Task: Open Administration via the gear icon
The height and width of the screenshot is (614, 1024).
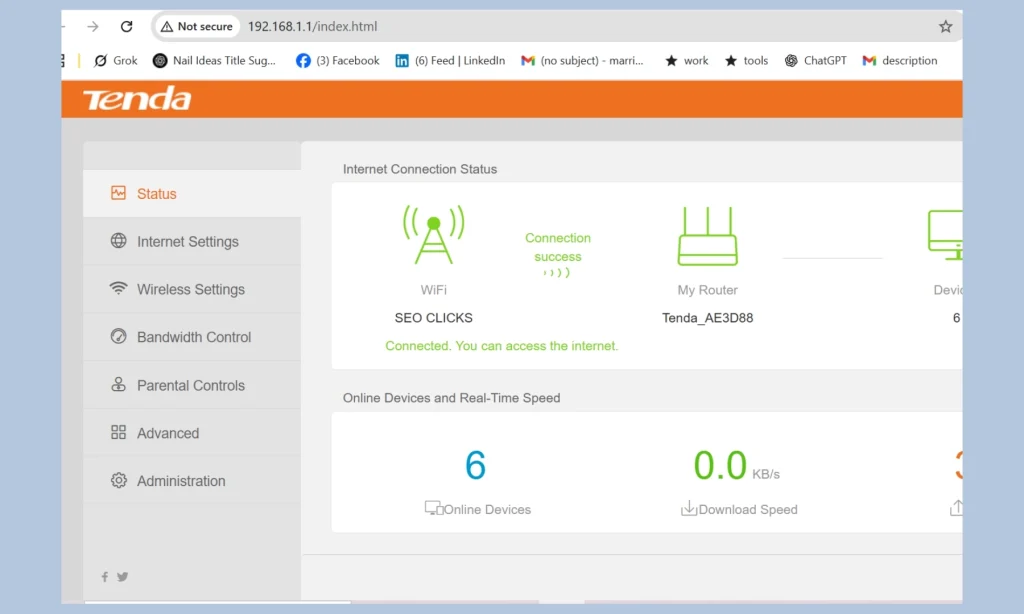Action: click(x=117, y=481)
